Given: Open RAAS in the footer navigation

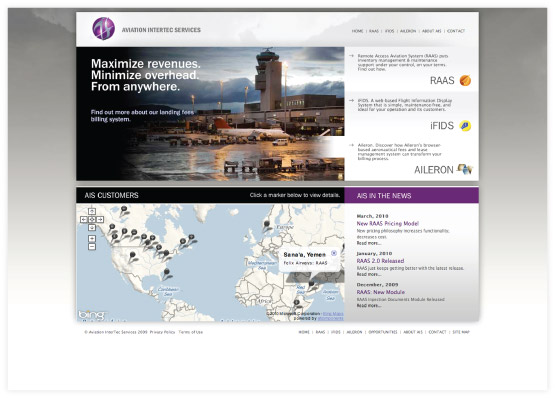Looking at the screenshot, I should point(320,332).
